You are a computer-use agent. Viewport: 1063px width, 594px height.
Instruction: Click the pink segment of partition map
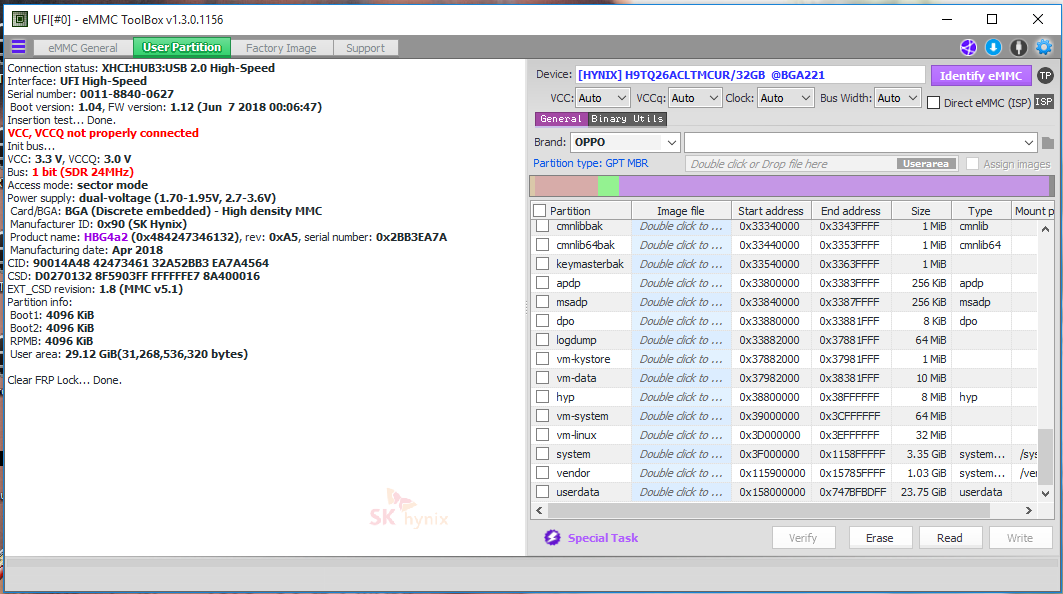[x=566, y=186]
